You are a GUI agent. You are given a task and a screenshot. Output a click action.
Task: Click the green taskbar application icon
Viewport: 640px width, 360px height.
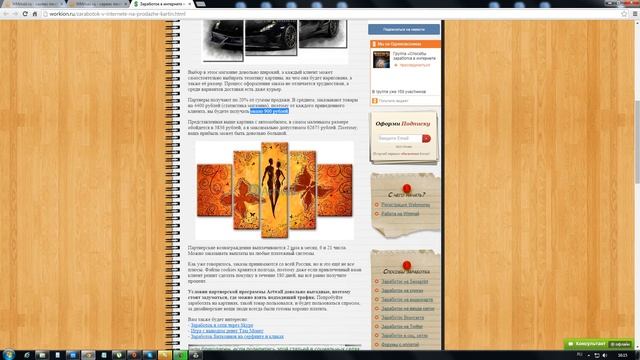180,355
